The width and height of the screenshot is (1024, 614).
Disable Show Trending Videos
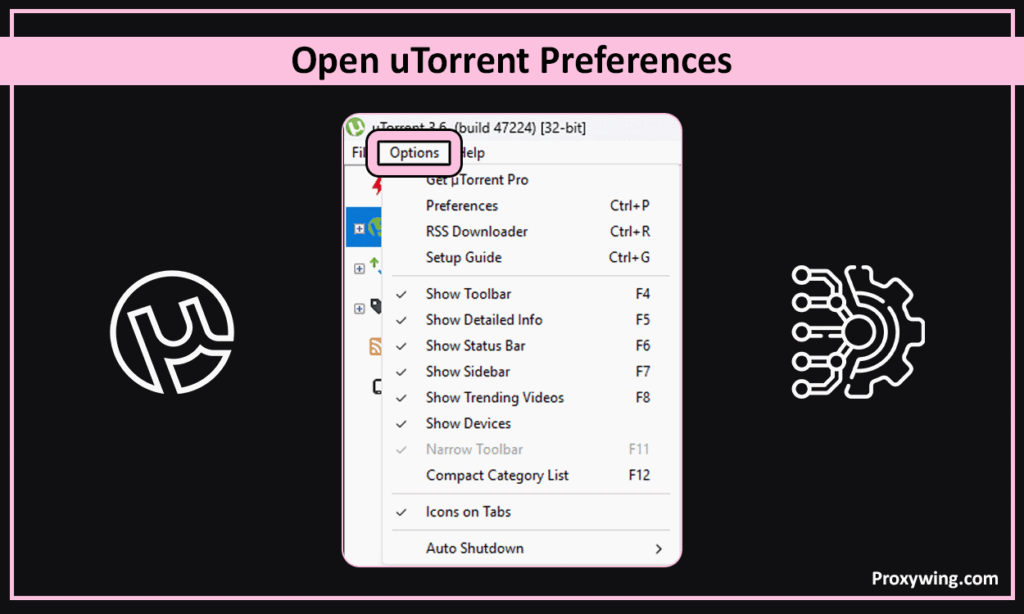click(x=494, y=398)
